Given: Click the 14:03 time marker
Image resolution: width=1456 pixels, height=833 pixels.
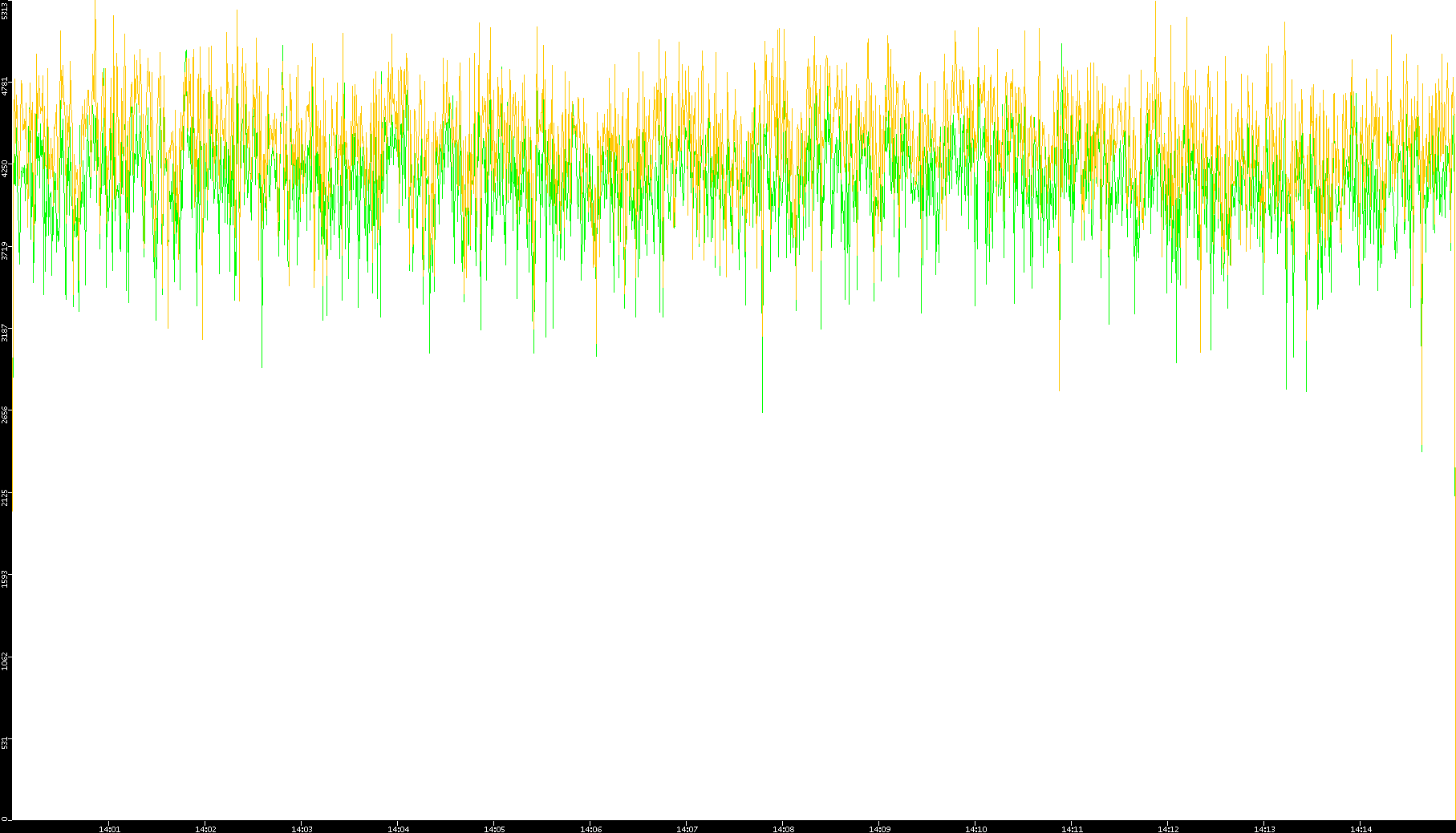Looking at the screenshot, I should (302, 829).
